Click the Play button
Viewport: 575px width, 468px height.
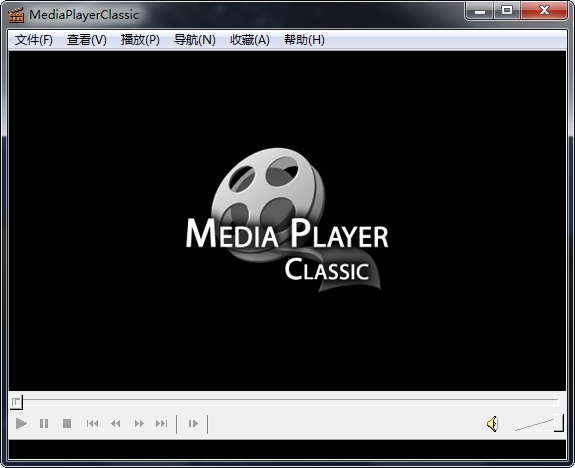[x=21, y=424]
